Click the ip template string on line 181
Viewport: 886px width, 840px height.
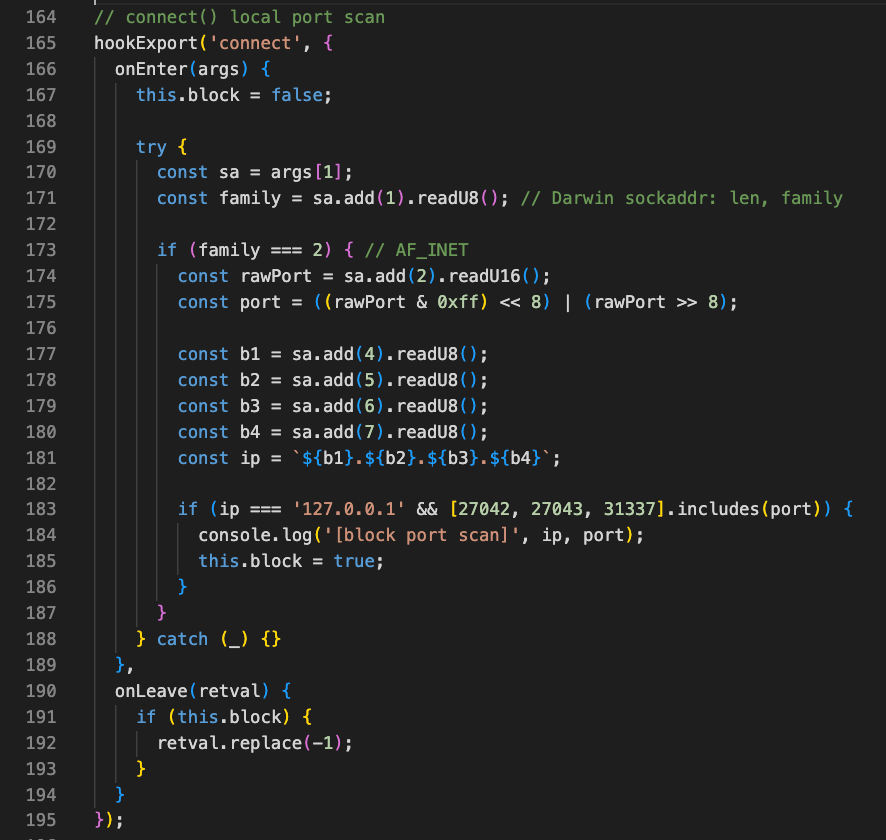pos(422,458)
